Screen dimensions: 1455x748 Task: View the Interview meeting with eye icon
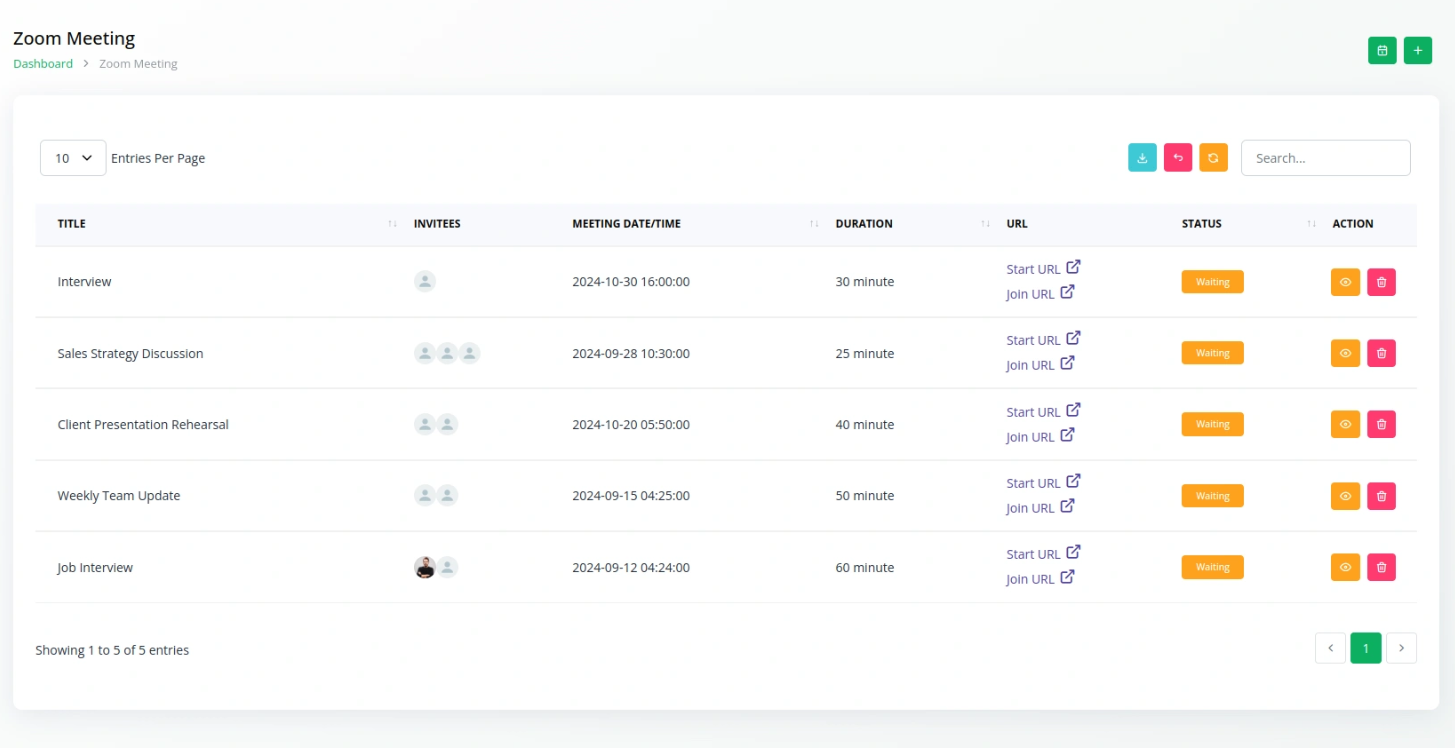pos(1345,282)
